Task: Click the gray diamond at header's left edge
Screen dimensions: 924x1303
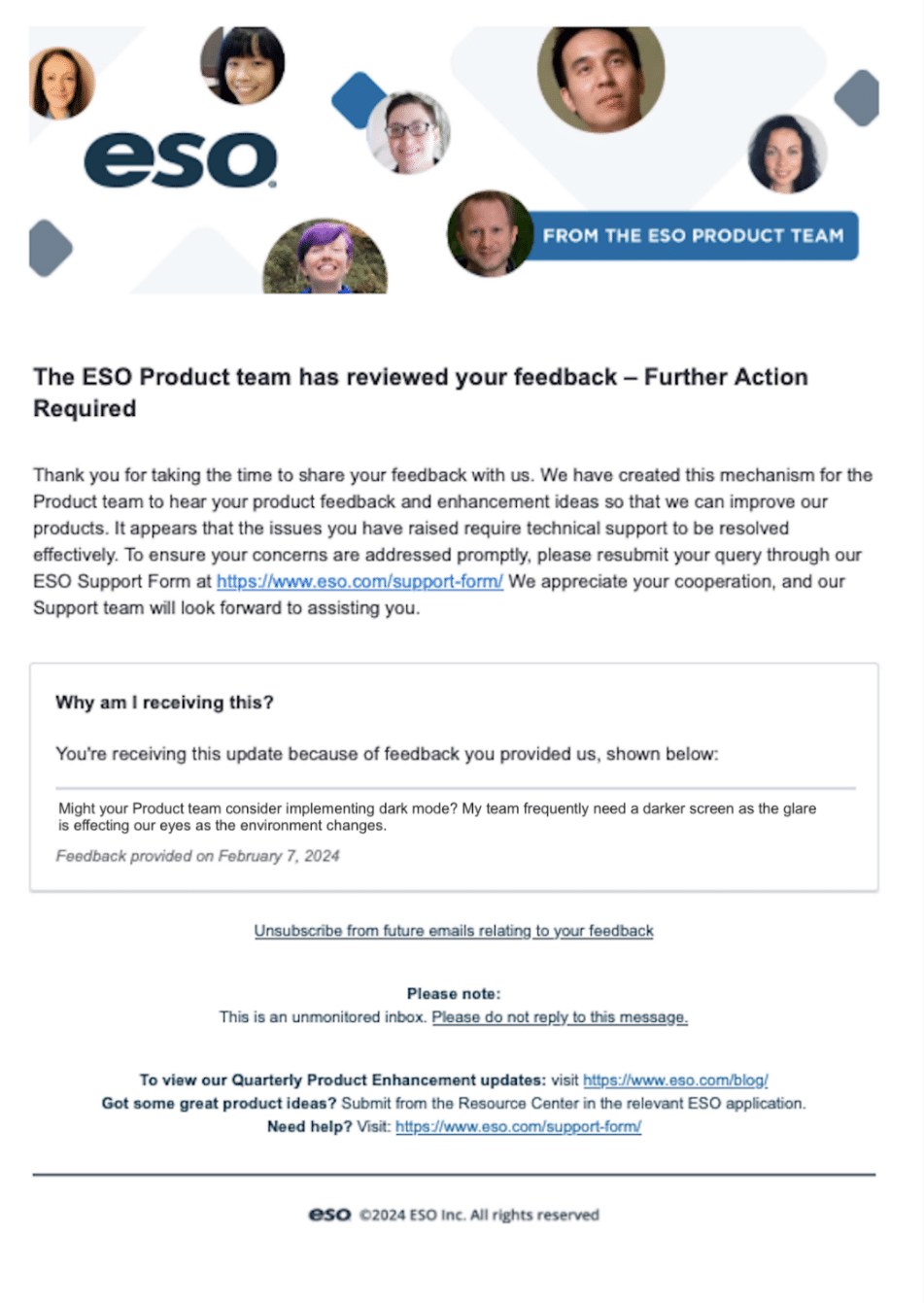Action: click(x=51, y=248)
